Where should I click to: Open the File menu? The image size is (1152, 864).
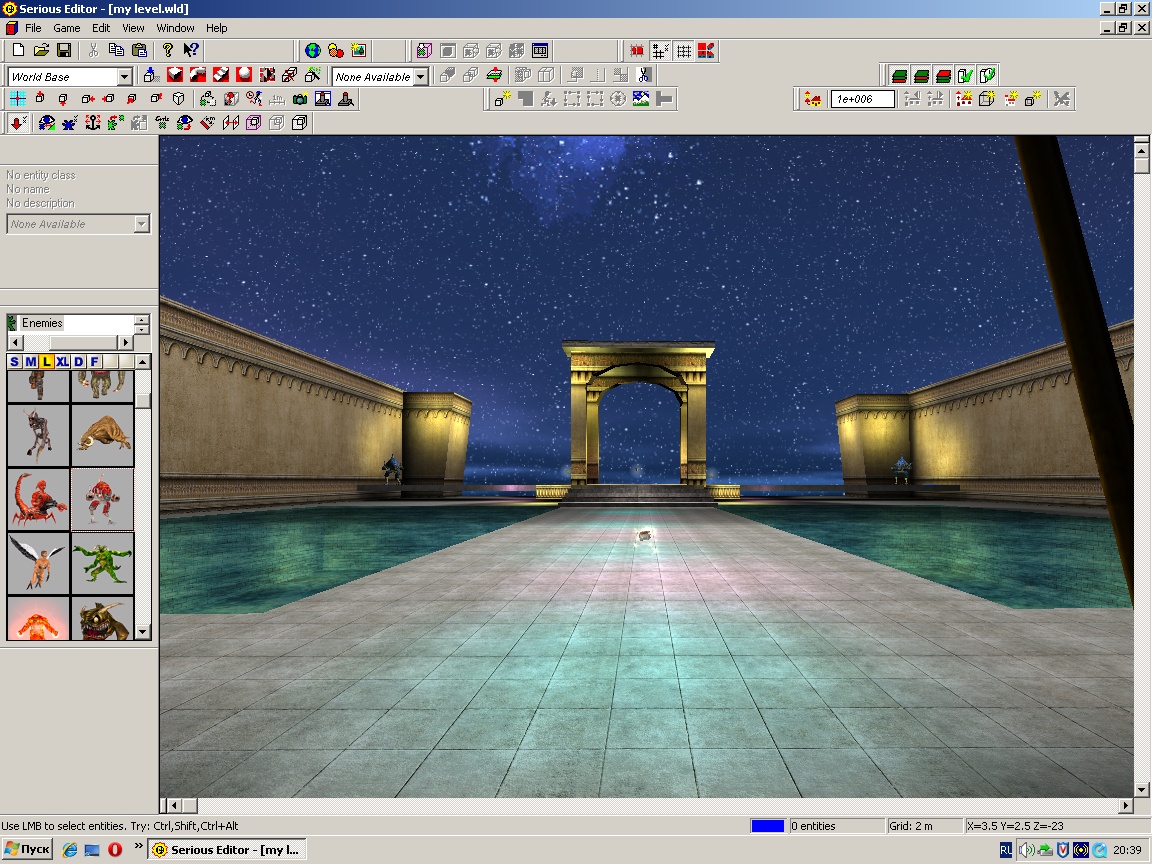click(33, 28)
